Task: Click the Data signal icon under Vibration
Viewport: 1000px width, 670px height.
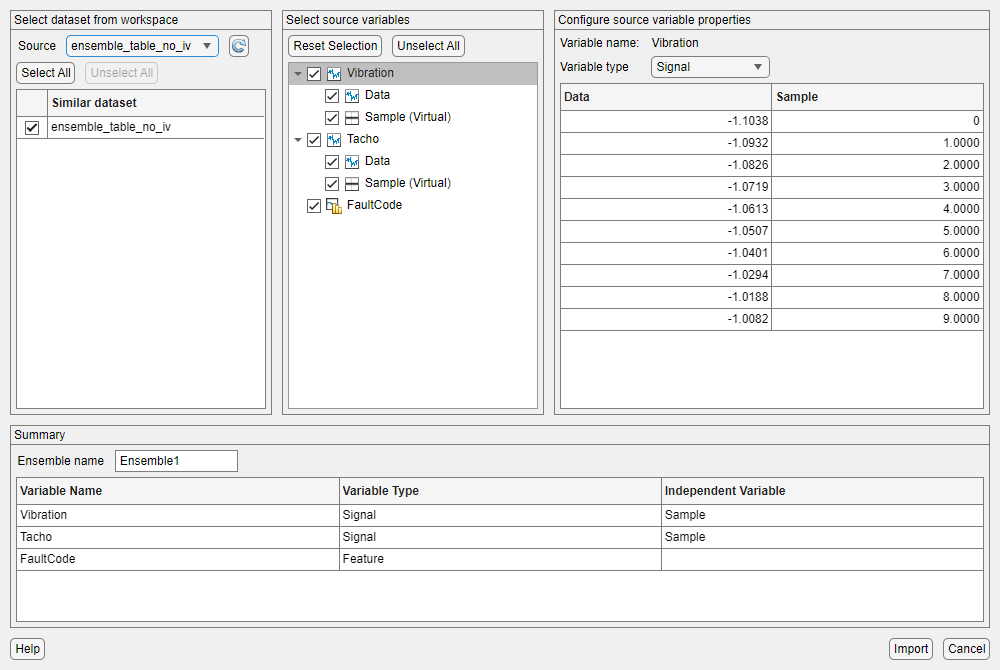Action: [x=352, y=95]
